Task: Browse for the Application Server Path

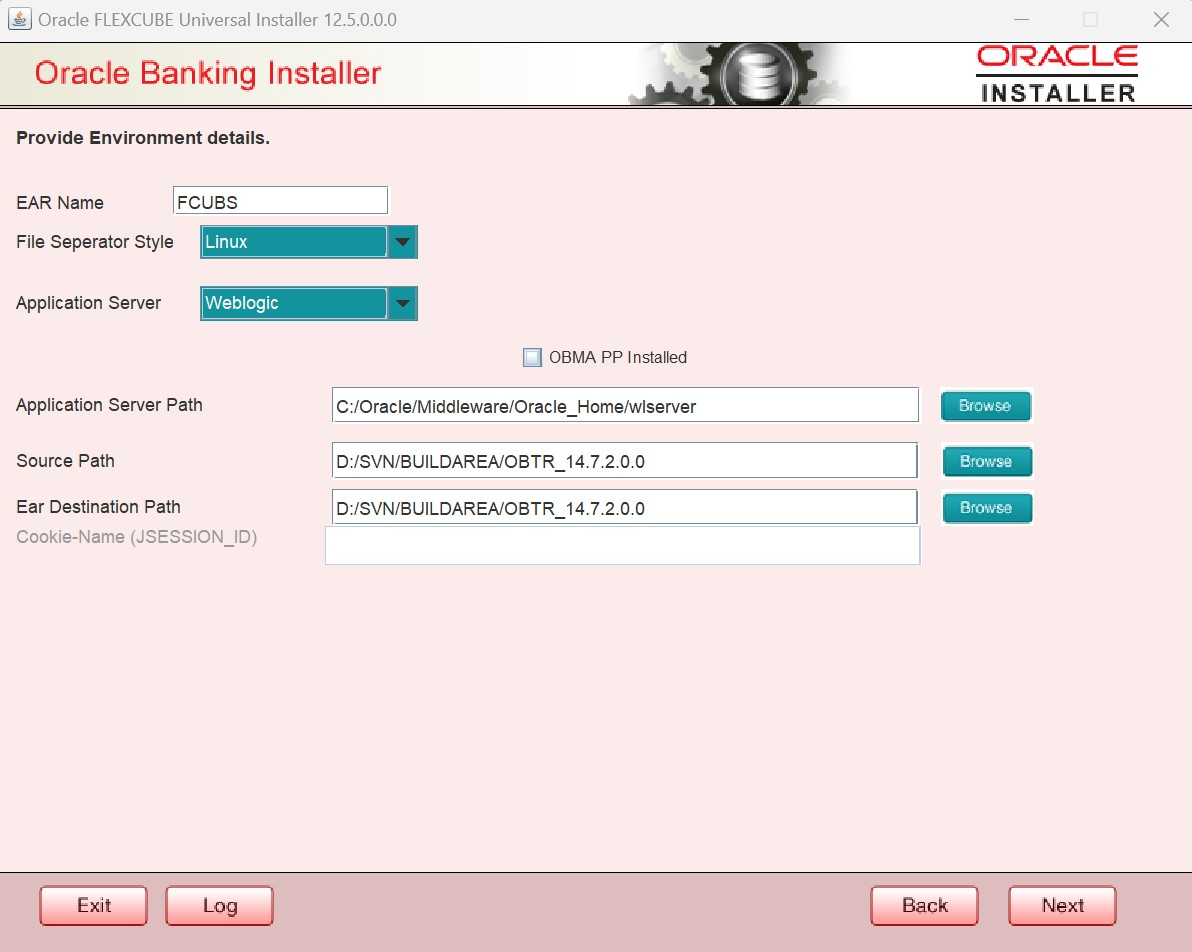Action: 986,405
